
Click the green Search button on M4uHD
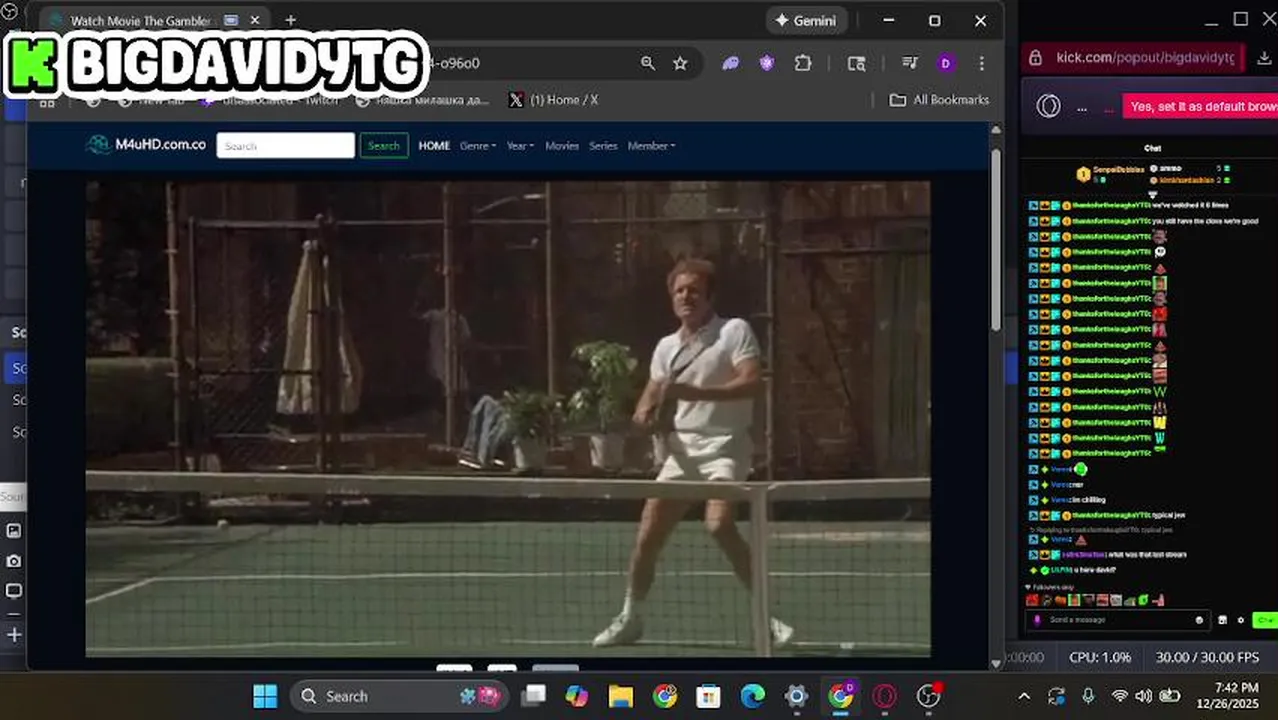click(384, 146)
